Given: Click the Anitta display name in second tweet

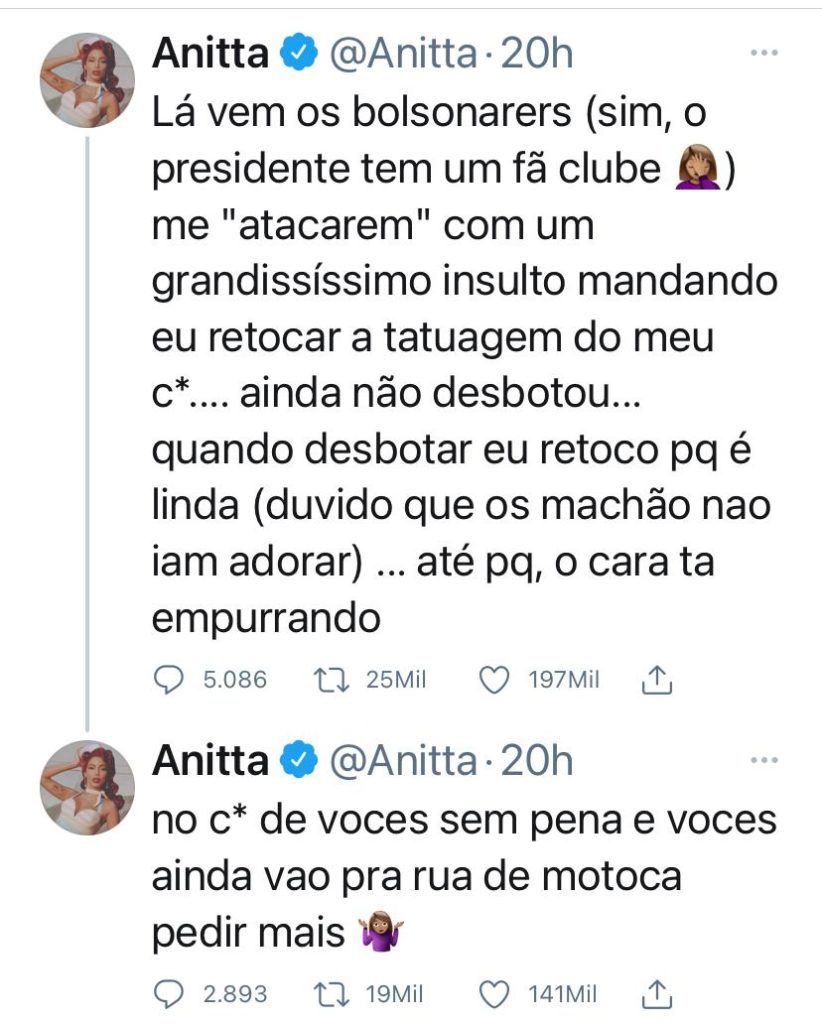Looking at the screenshot, I should [x=210, y=761].
